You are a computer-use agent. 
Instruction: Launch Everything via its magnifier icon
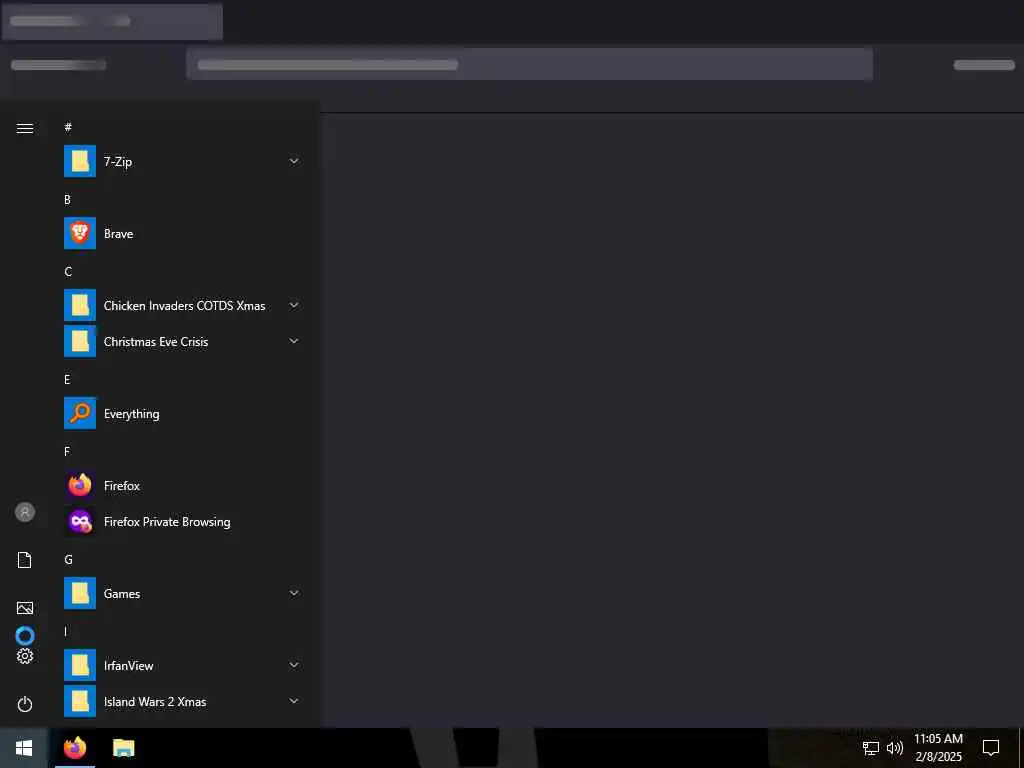[x=80, y=413]
